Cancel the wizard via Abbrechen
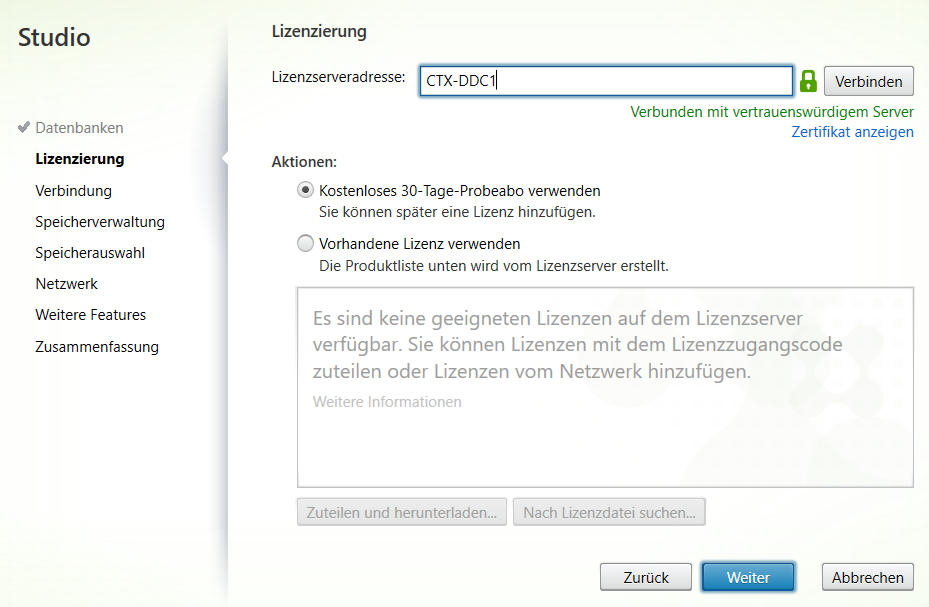The image size is (929, 607). [867, 577]
